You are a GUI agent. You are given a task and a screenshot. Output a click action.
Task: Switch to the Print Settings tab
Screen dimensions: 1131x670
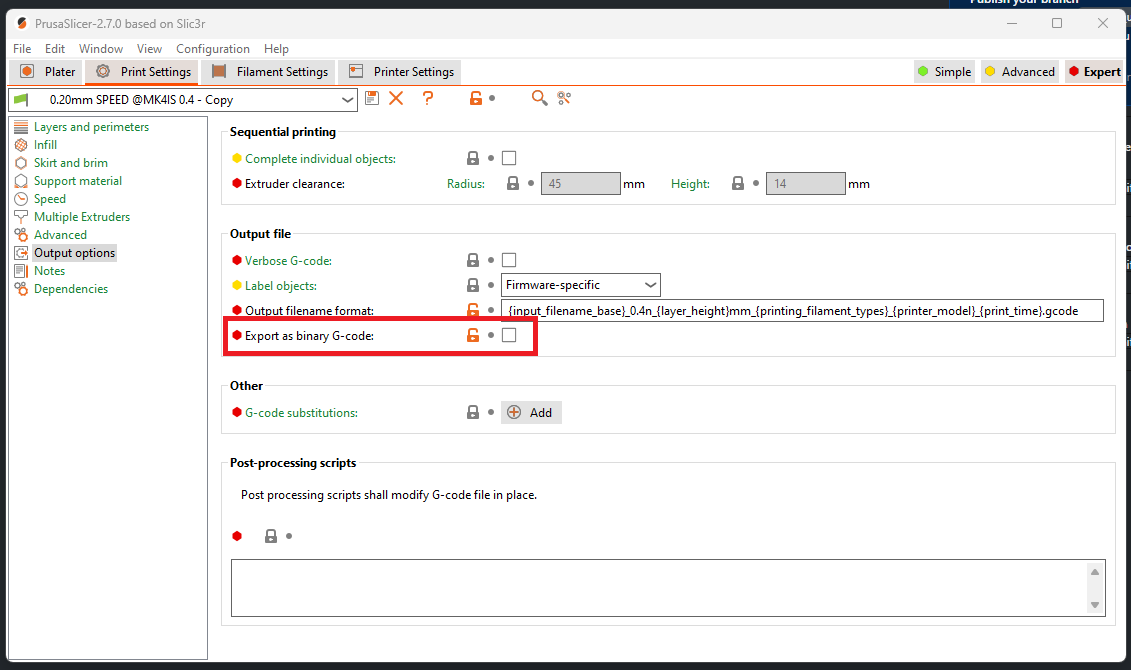[x=142, y=71]
